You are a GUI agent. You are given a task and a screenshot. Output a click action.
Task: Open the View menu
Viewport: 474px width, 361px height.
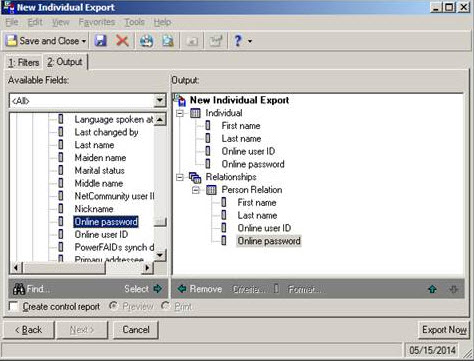click(x=61, y=22)
